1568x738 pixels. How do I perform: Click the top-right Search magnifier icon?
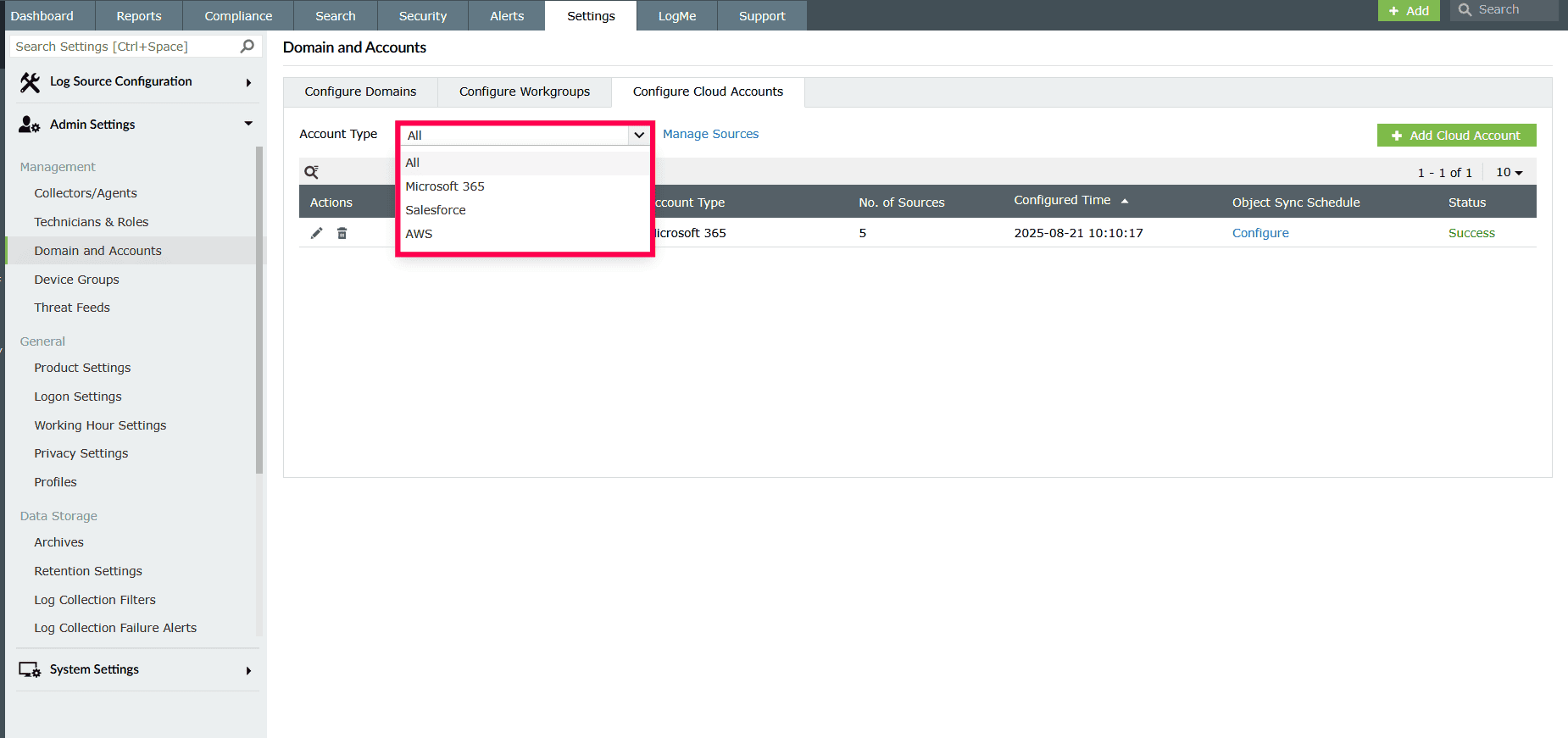[1465, 10]
